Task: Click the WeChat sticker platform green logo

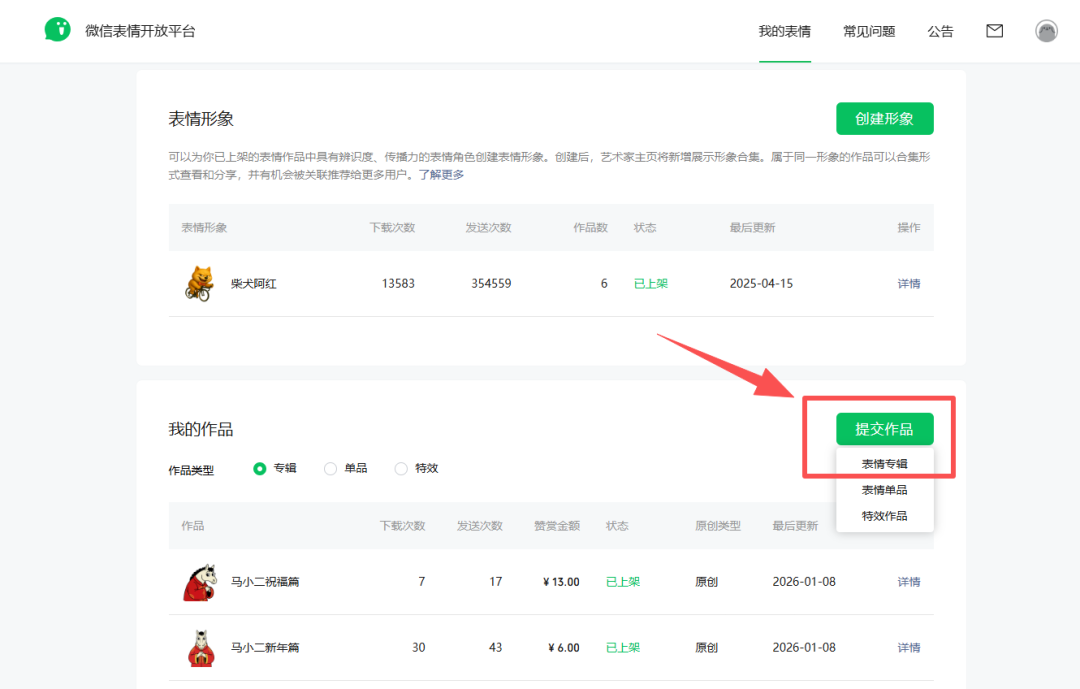Action: [x=58, y=30]
